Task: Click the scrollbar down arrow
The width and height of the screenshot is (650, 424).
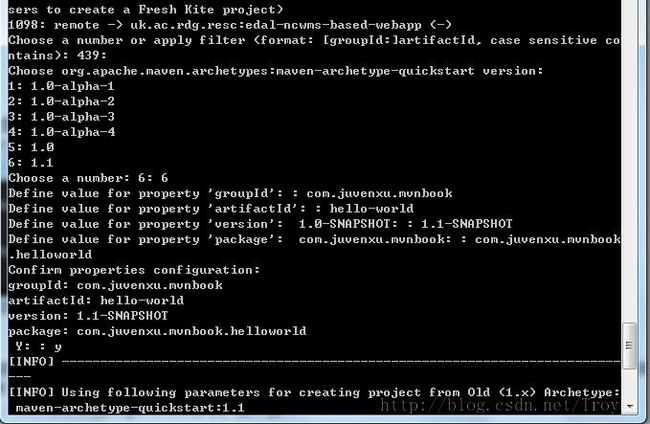Action: 630,407
